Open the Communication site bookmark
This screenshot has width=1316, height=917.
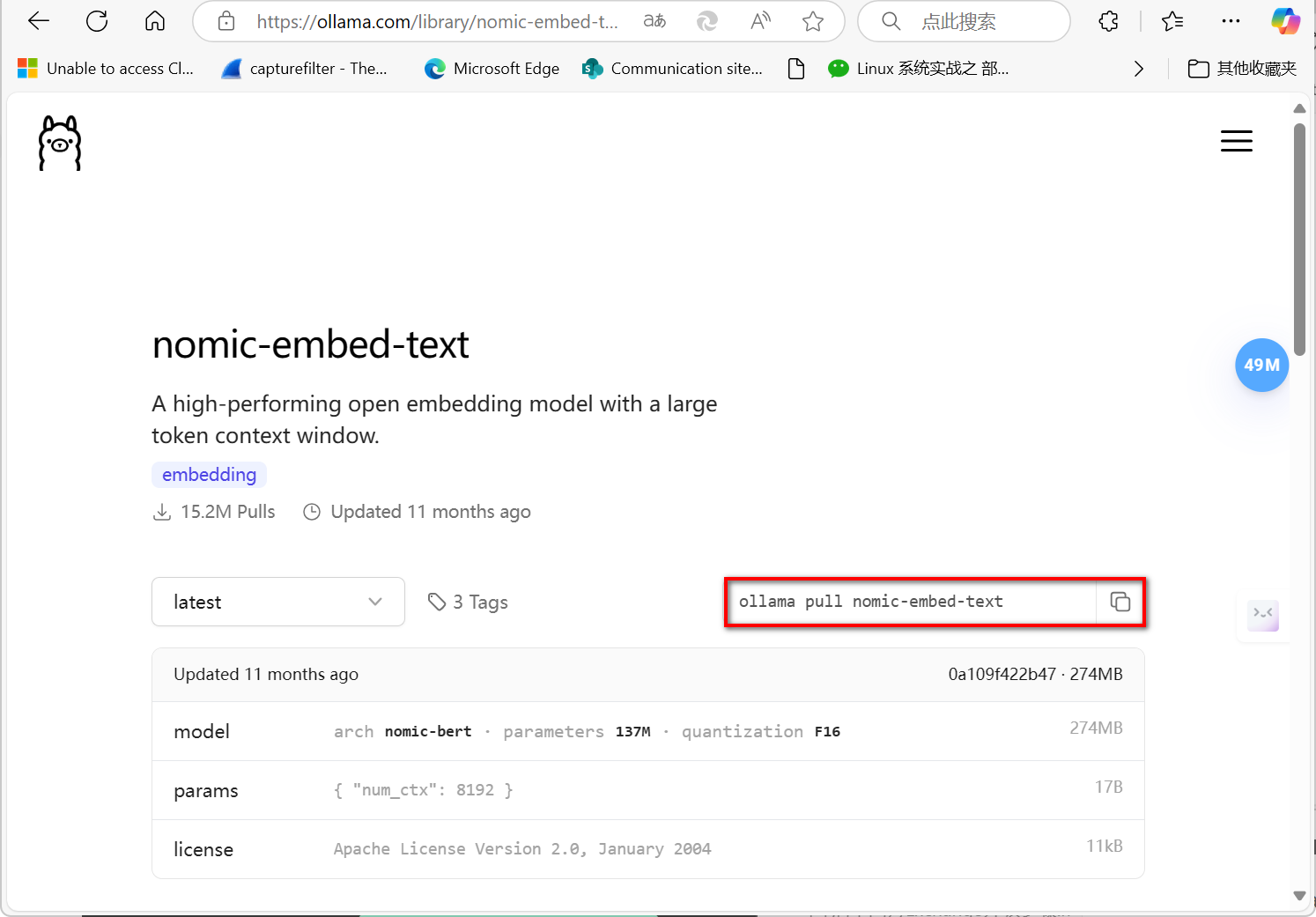point(672,69)
